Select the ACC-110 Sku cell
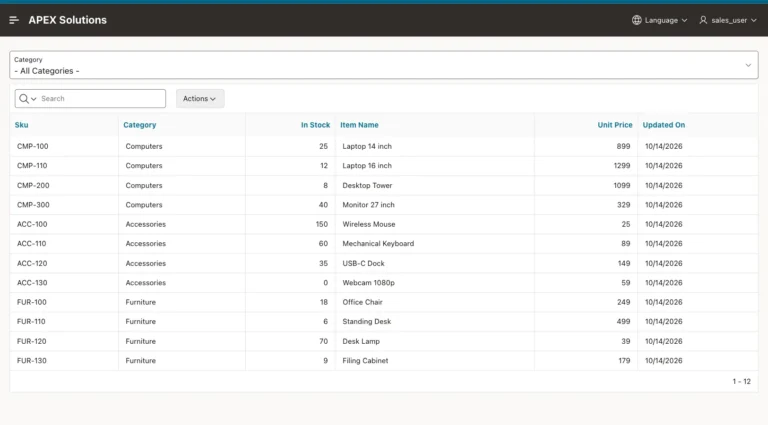The width and height of the screenshot is (768, 425). point(64,243)
